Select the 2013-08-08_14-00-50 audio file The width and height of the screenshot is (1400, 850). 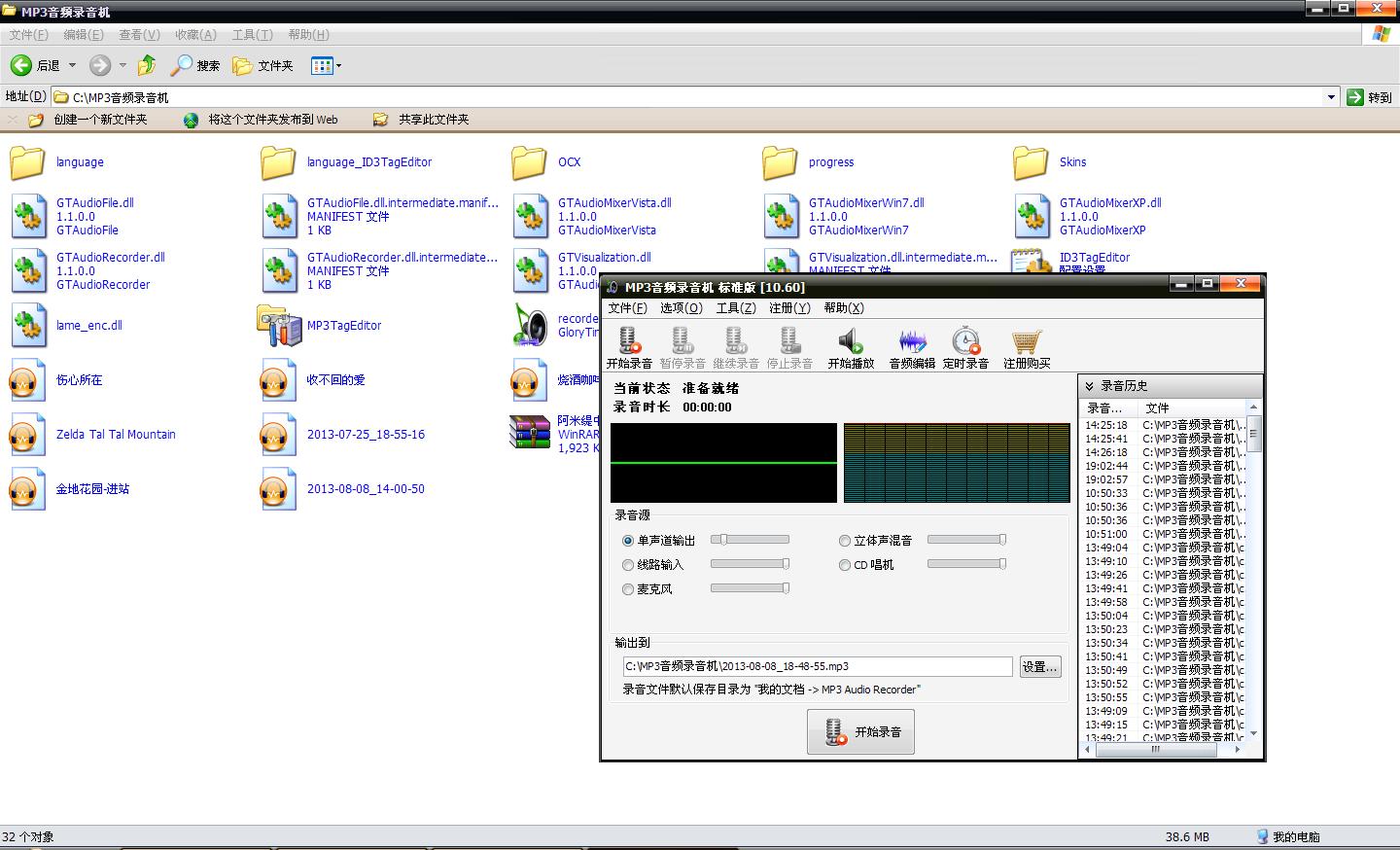(x=343, y=489)
